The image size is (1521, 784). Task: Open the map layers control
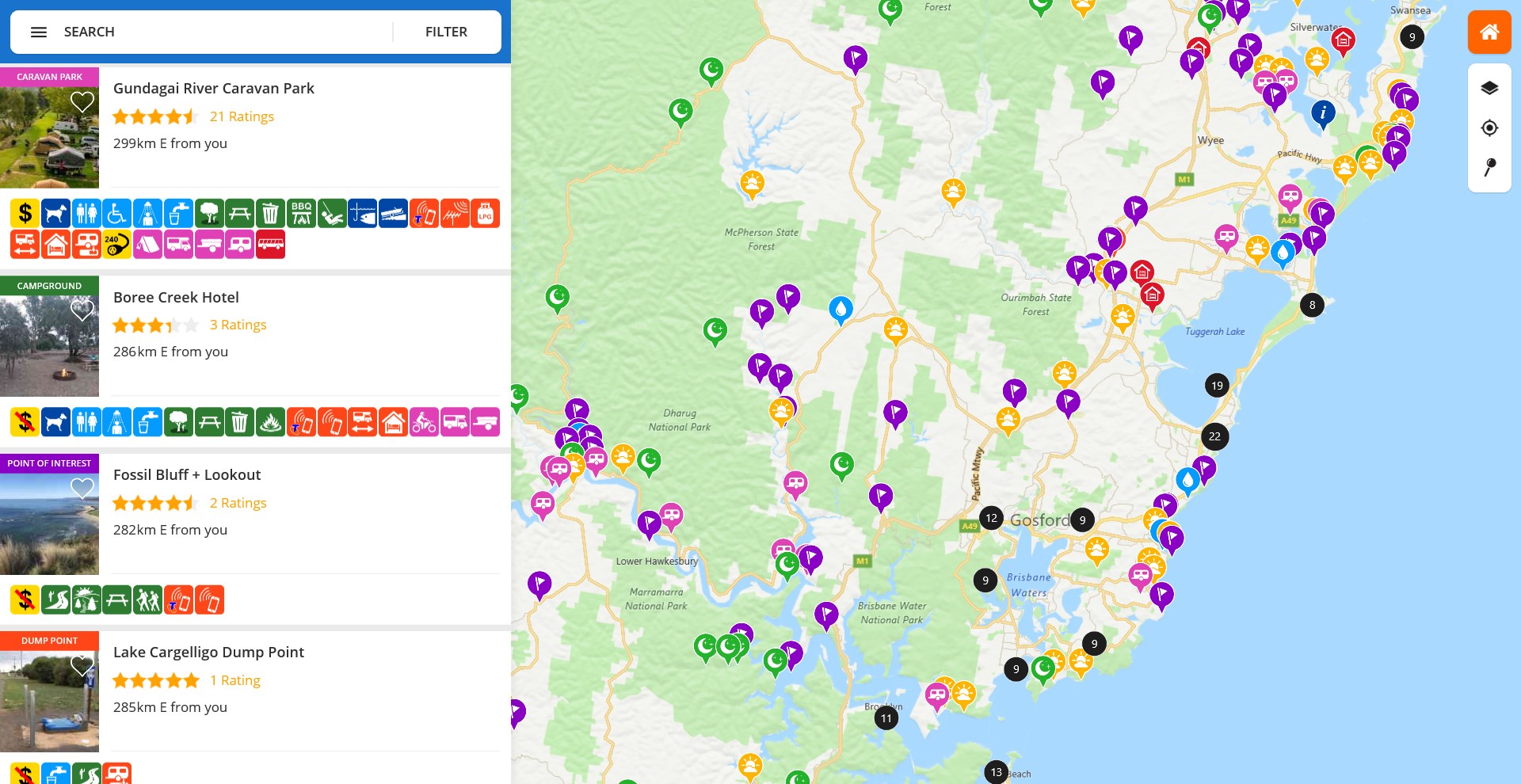(x=1489, y=88)
